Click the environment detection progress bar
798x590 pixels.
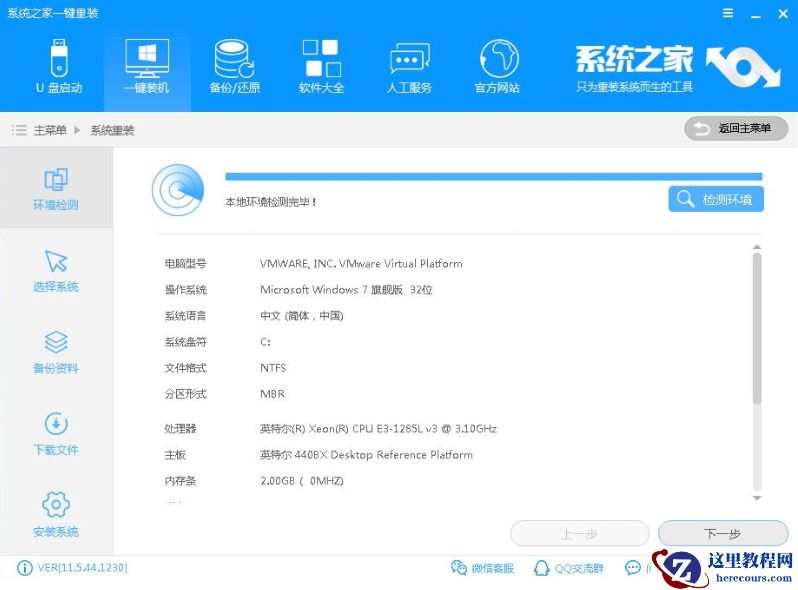[493, 177]
